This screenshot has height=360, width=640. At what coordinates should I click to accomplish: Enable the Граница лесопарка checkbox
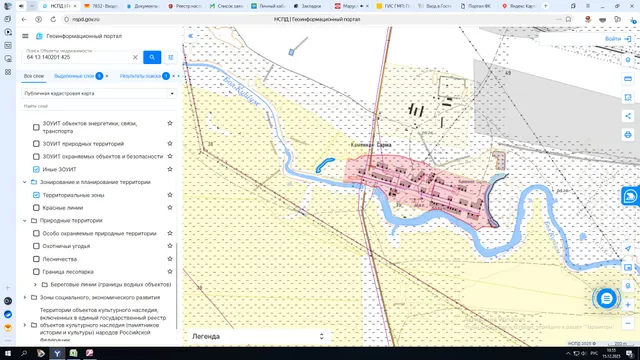(36, 271)
